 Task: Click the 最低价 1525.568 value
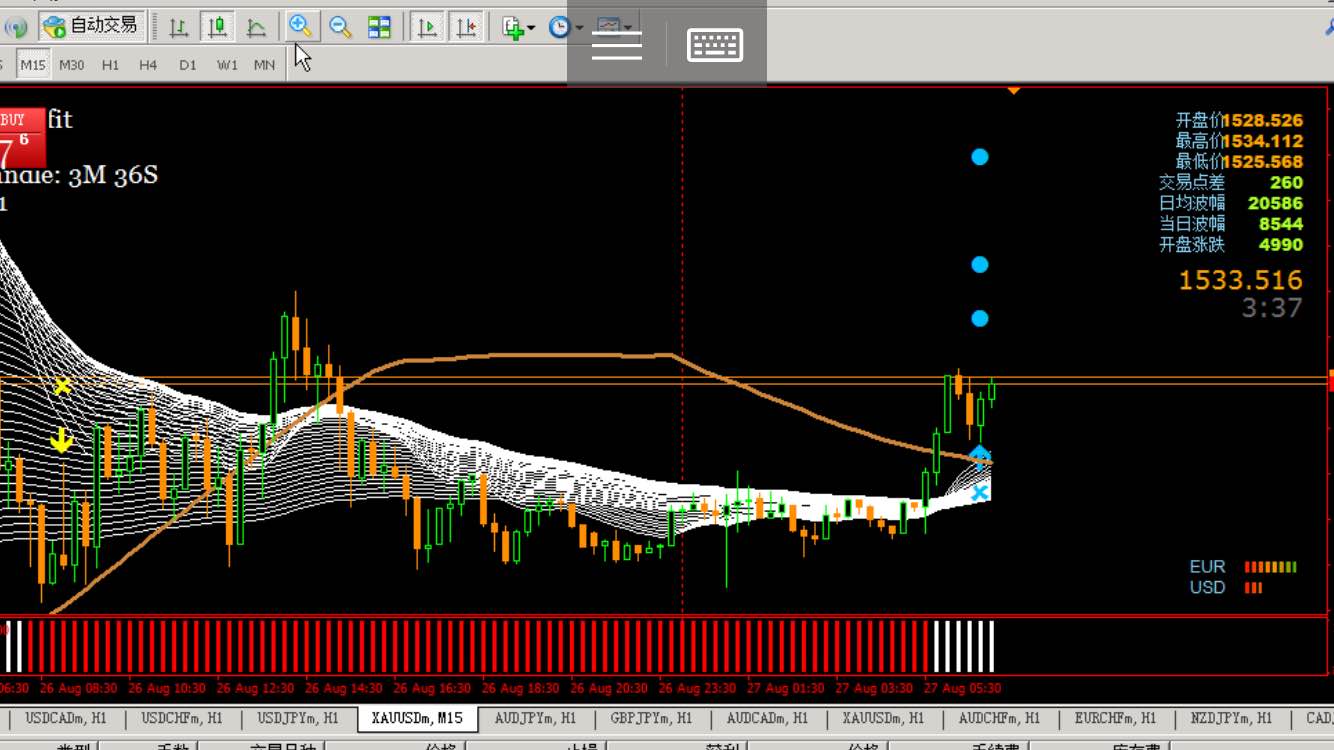coord(1263,161)
